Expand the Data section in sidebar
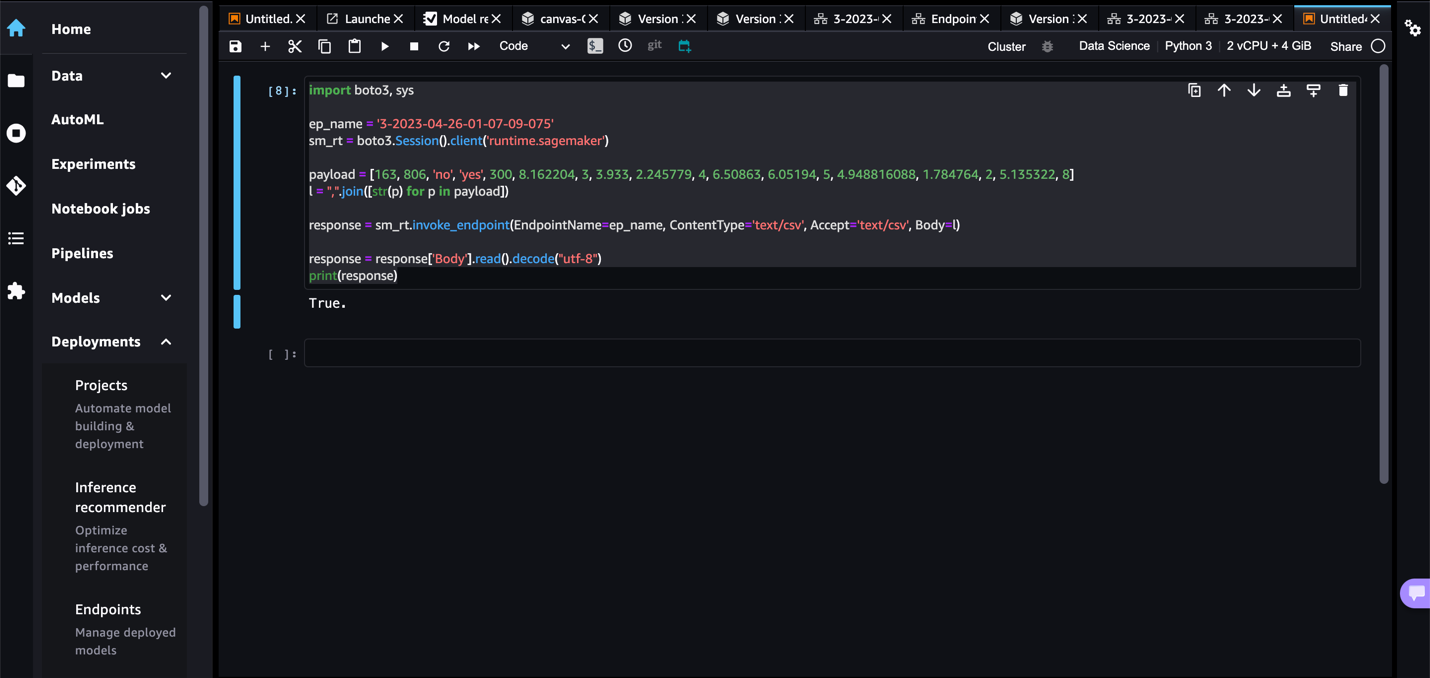Viewport: 1430px width, 678px height. point(166,76)
